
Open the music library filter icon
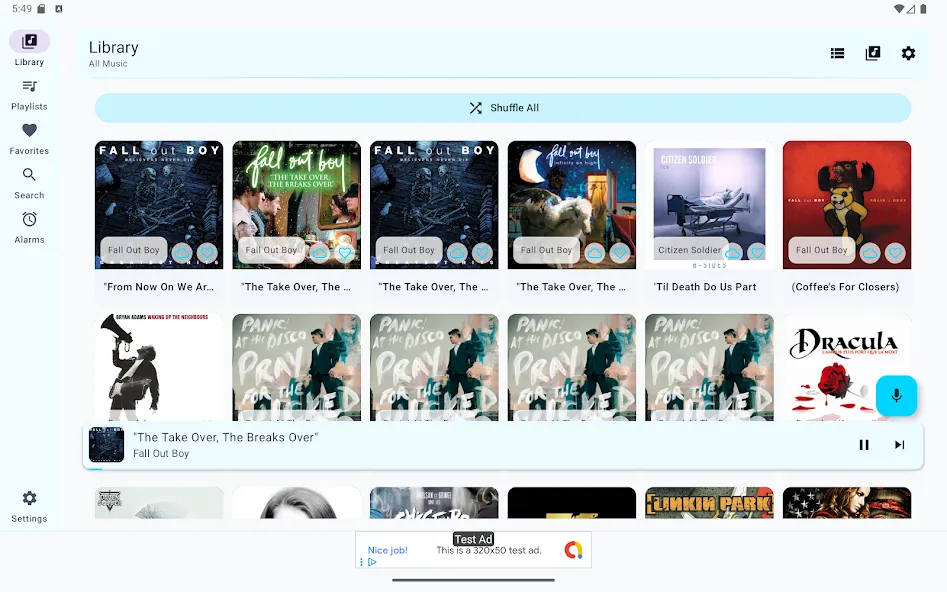pyautogui.click(x=873, y=53)
